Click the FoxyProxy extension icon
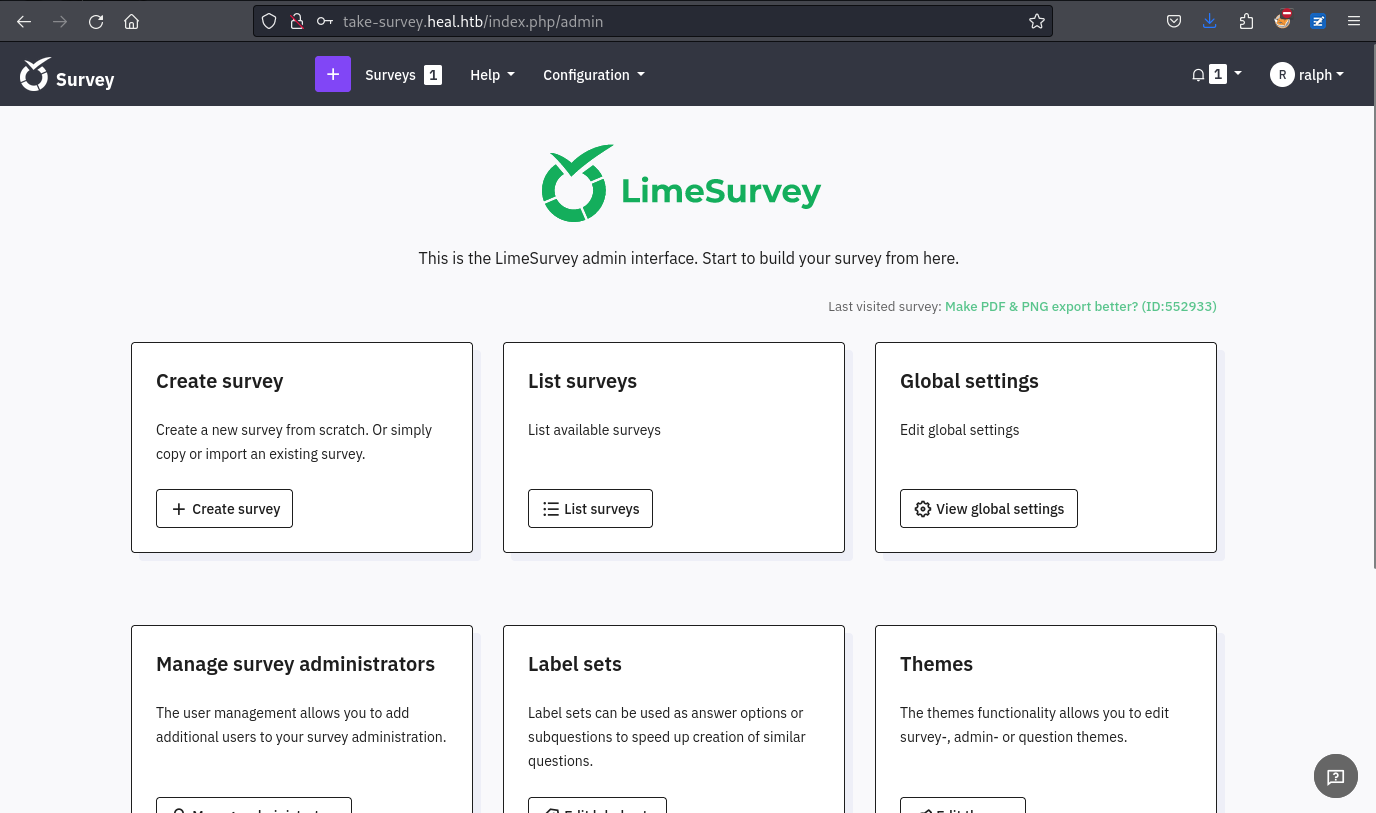1376x813 pixels. click(x=1283, y=20)
